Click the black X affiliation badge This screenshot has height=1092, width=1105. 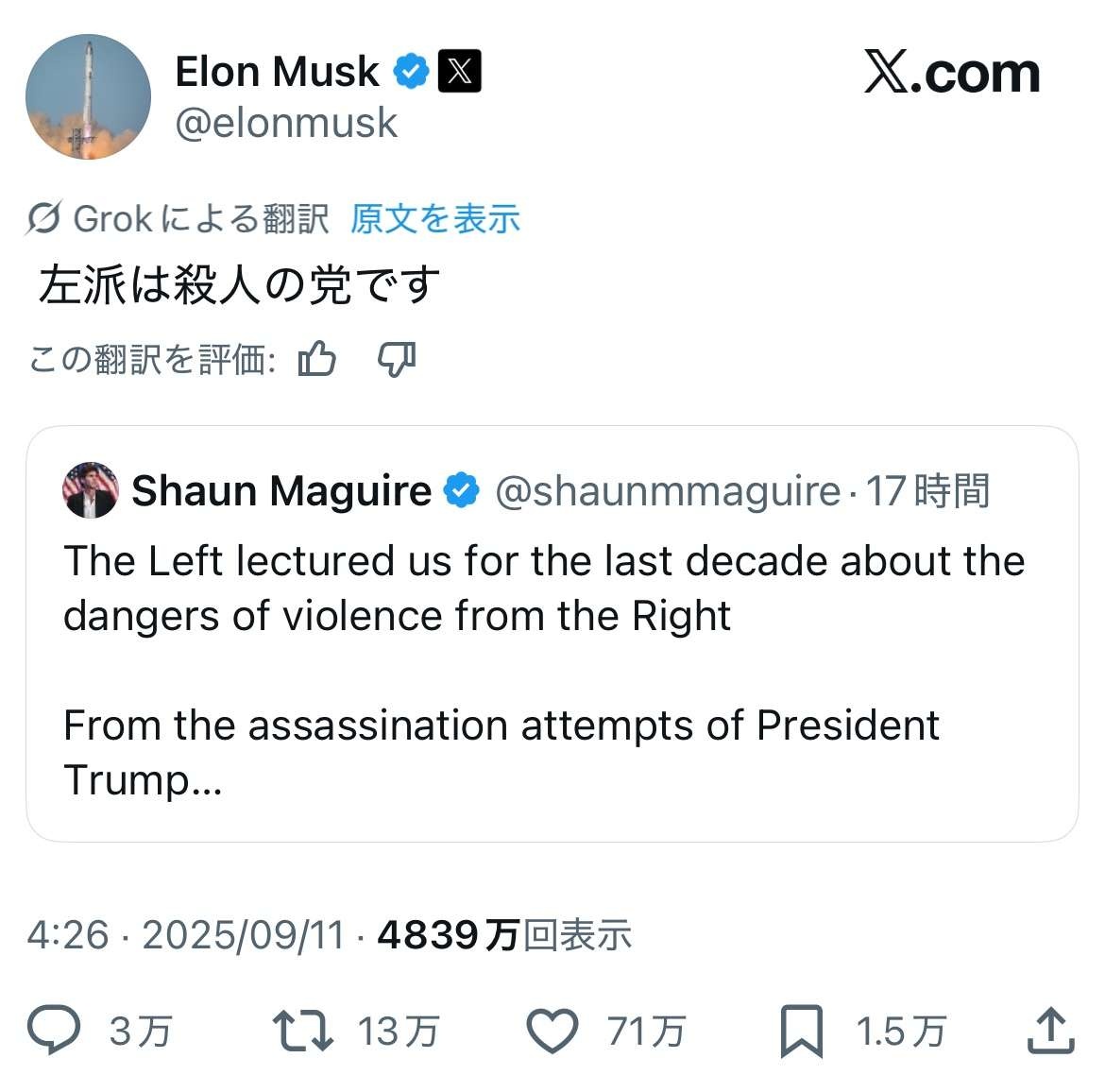(460, 72)
